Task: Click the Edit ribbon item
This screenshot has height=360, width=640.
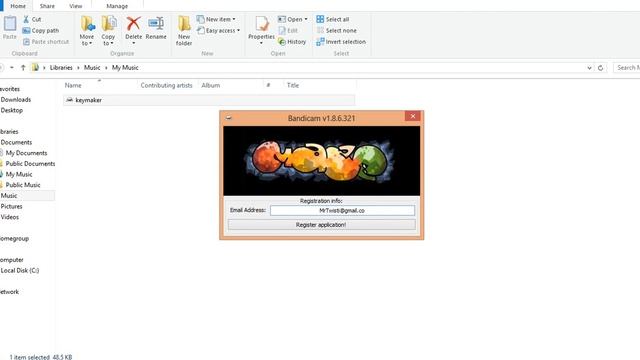Action: (x=288, y=31)
